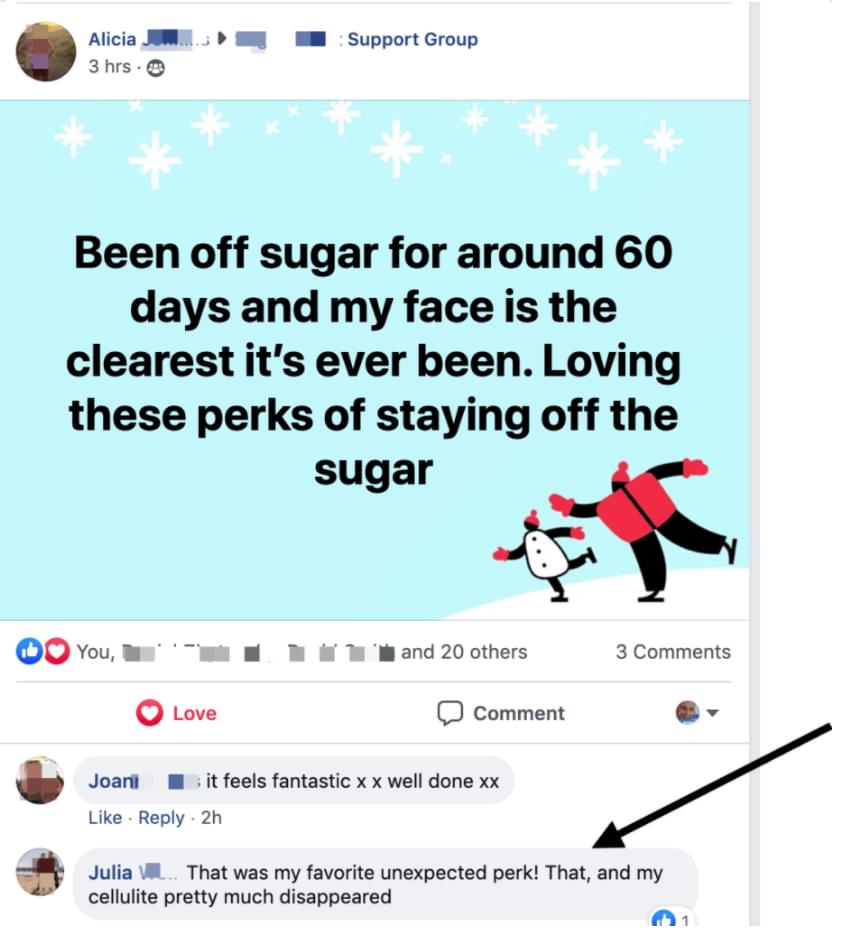Like Joan's comment
The image size is (852, 950).
(x=105, y=818)
